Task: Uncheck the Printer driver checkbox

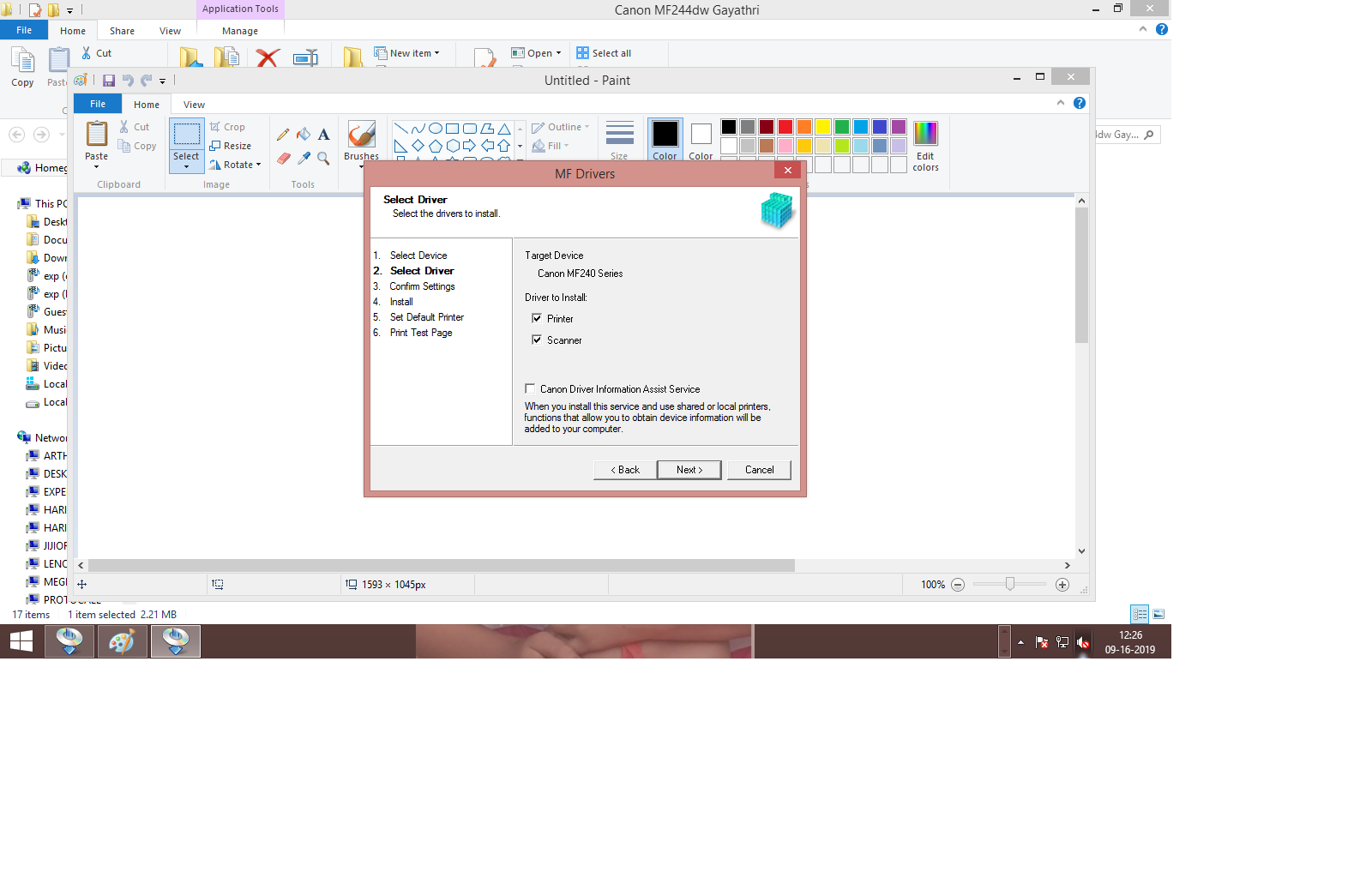Action: [537, 318]
